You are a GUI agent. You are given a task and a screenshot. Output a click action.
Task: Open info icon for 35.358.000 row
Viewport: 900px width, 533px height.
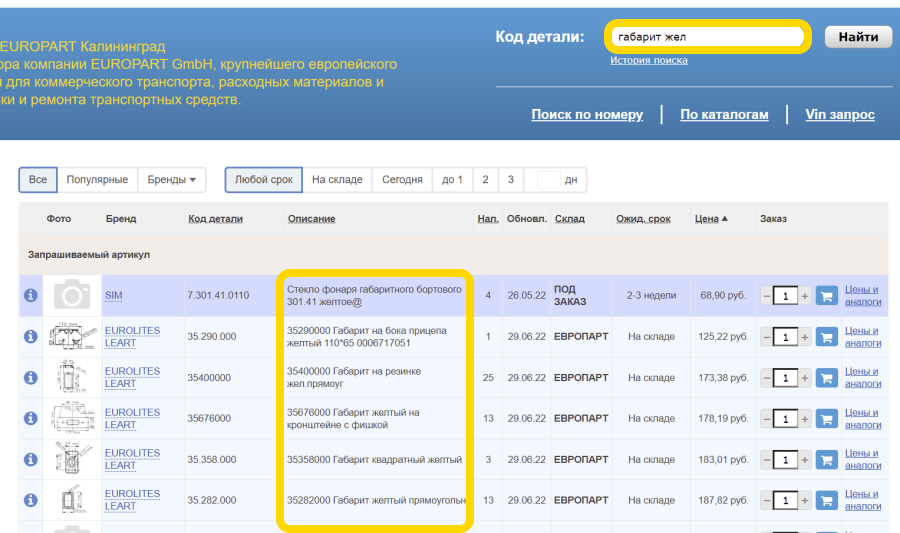(x=31, y=460)
